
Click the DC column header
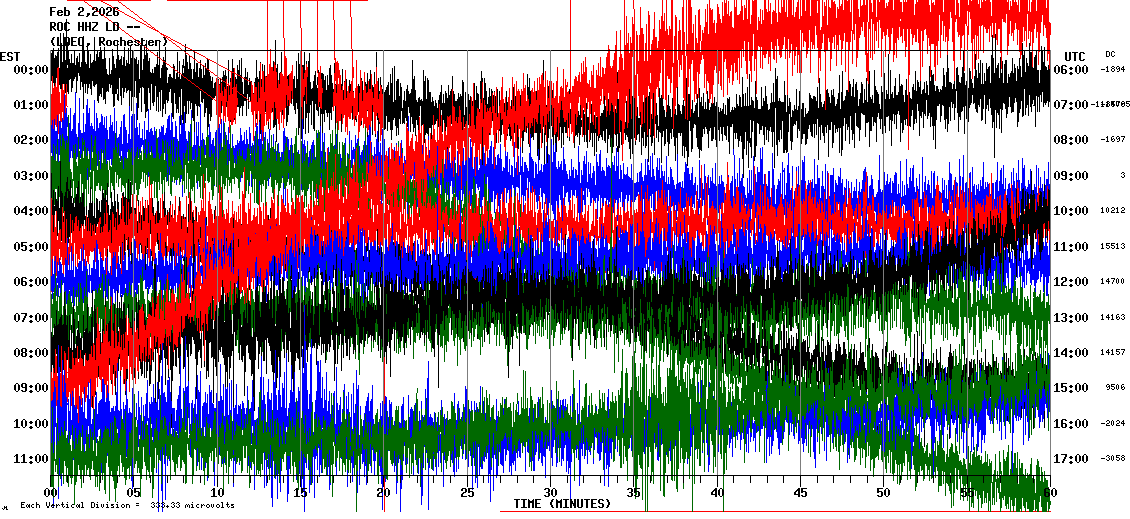1110,54
